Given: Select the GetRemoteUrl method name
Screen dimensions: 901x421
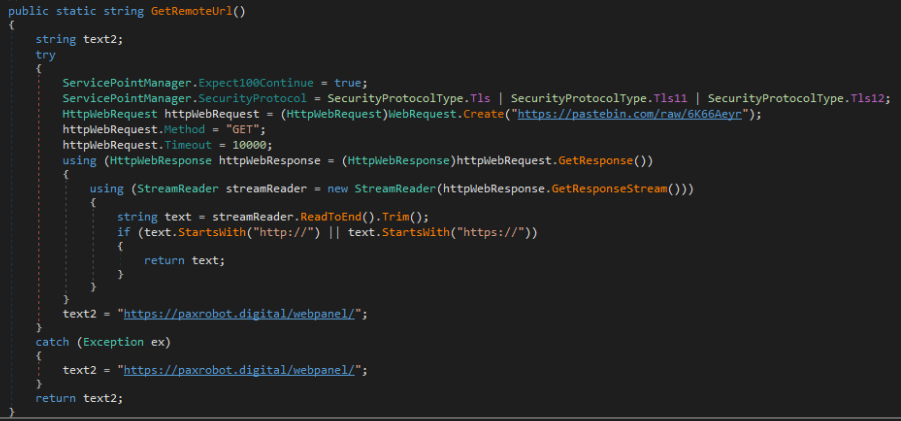Looking at the screenshot, I should [x=191, y=11].
